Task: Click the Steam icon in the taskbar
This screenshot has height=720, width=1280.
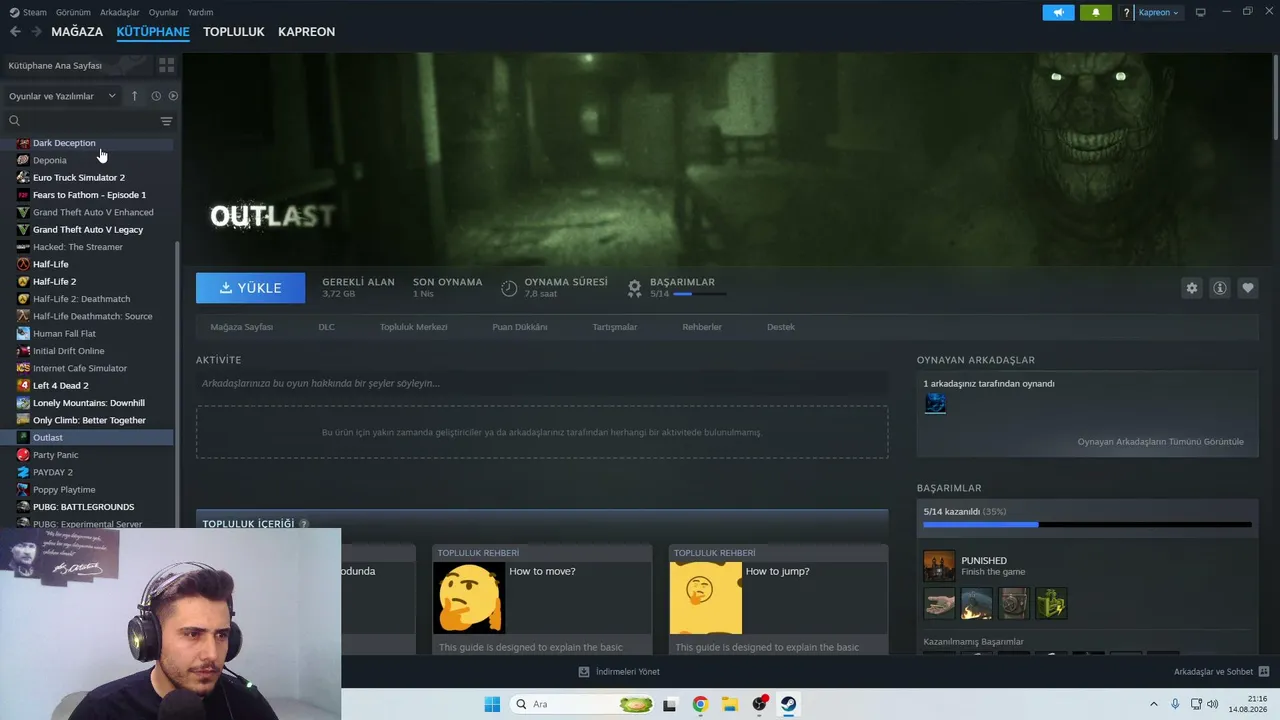Action: pyautogui.click(x=789, y=704)
